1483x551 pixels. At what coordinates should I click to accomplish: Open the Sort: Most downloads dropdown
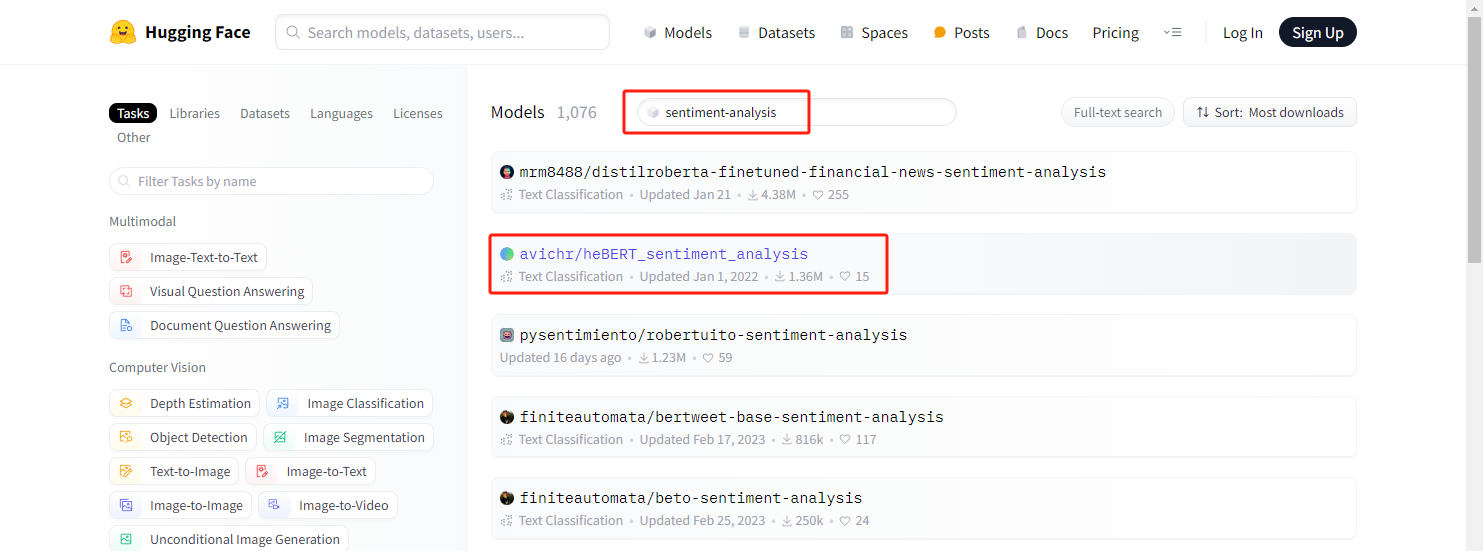tap(1270, 112)
